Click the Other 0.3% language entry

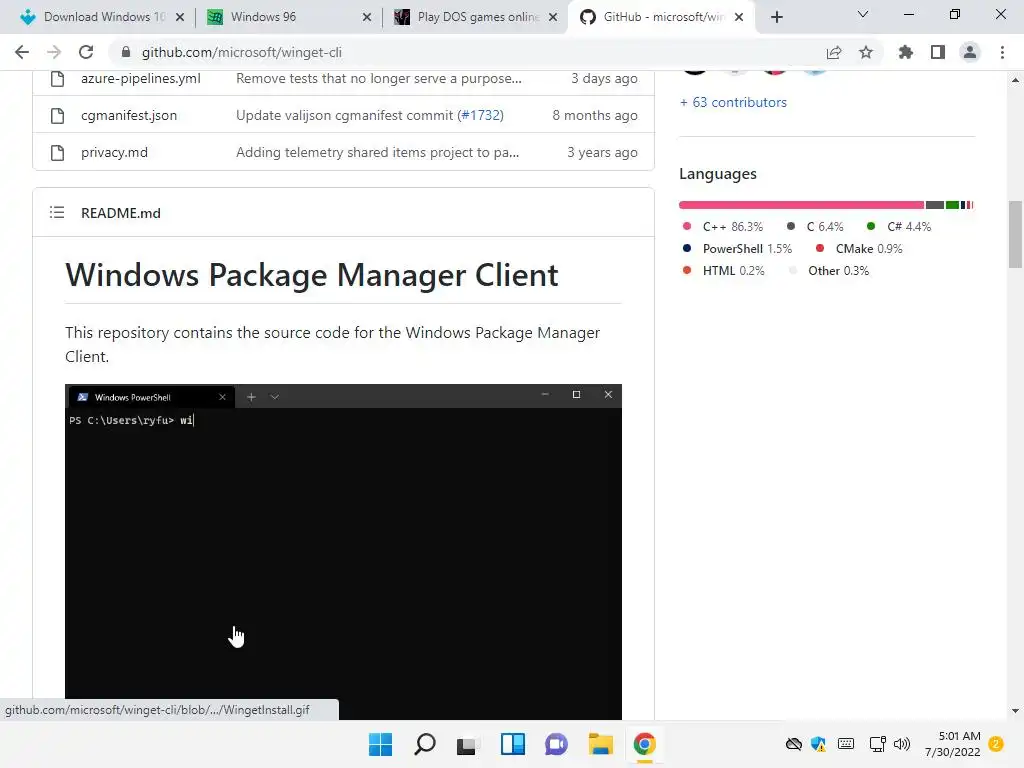click(829, 270)
